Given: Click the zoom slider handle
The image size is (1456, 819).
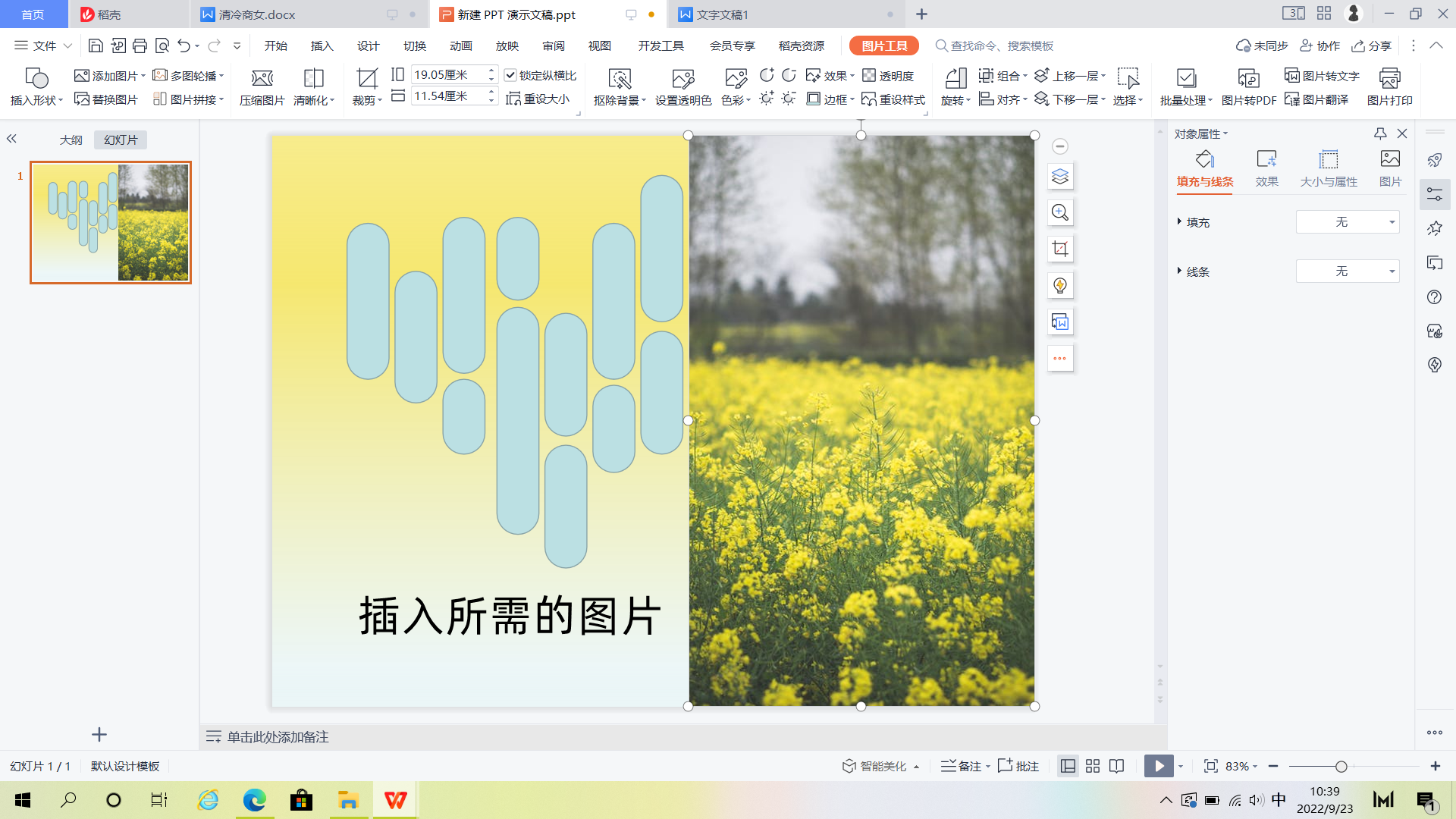Looking at the screenshot, I should [1341, 767].
